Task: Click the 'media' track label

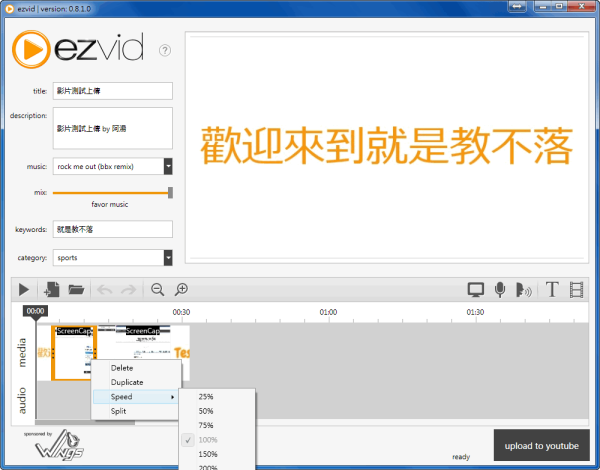Action: [22, 352]
